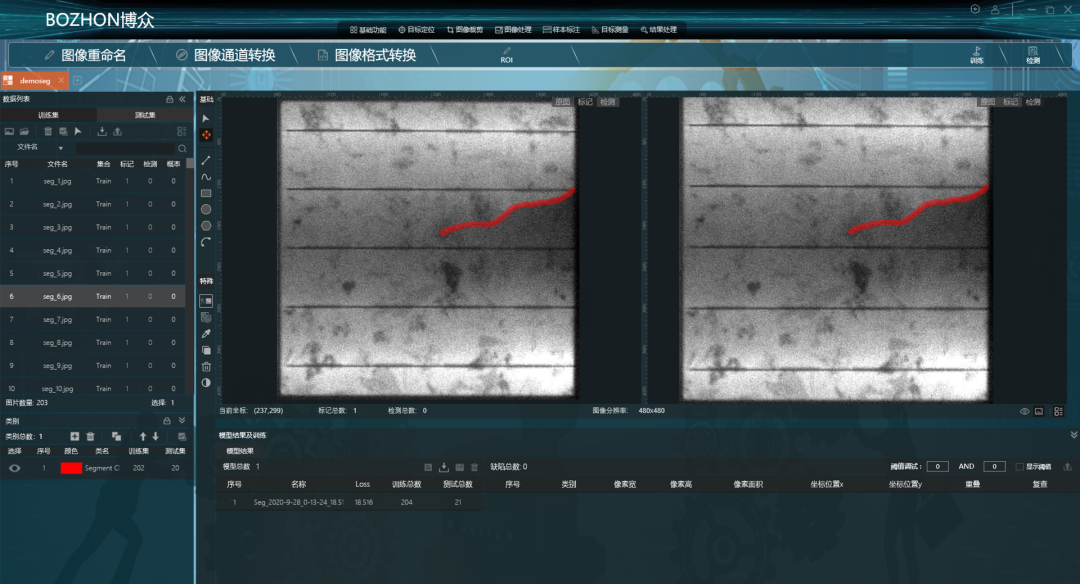Open the ROI tool
The image size is (1080, 584).
tap(506, 55)
